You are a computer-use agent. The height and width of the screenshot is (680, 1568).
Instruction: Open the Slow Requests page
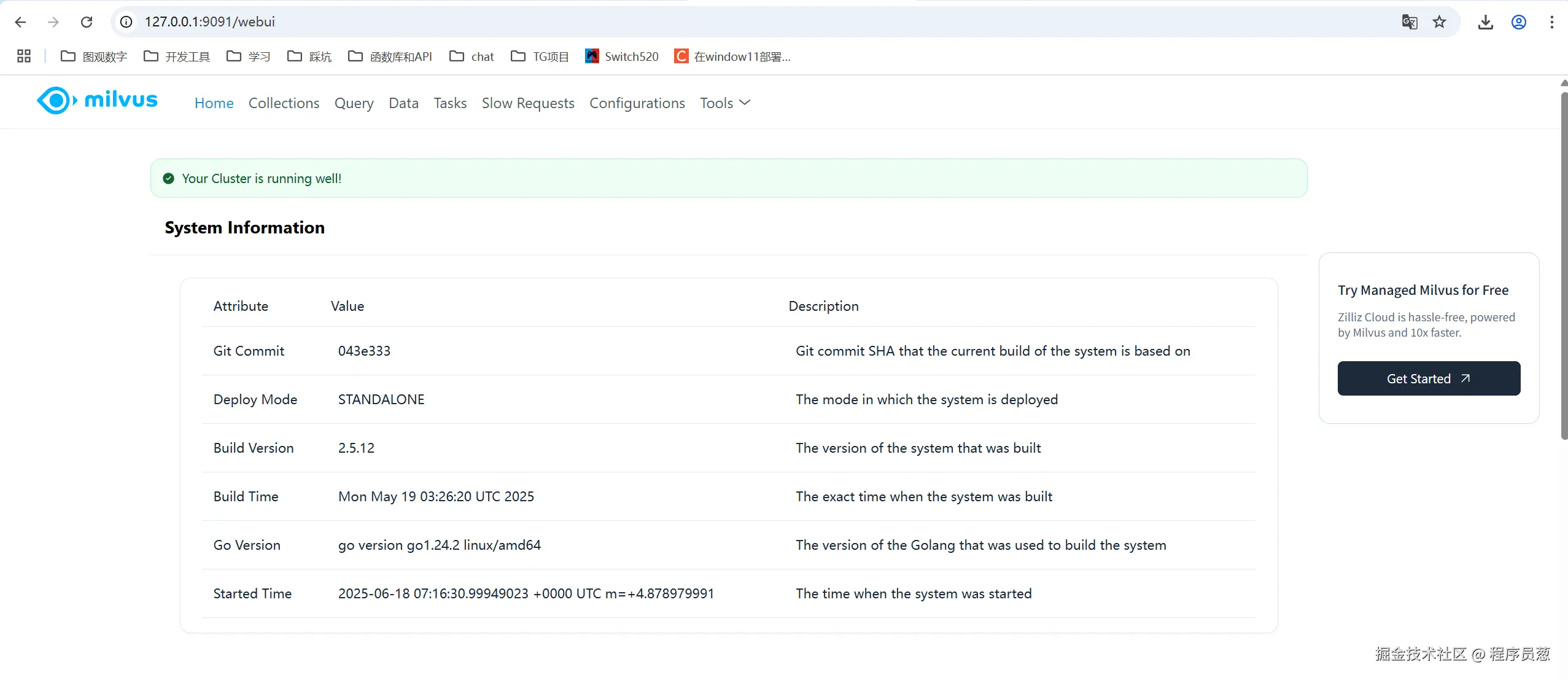click(x=528, y=103)
